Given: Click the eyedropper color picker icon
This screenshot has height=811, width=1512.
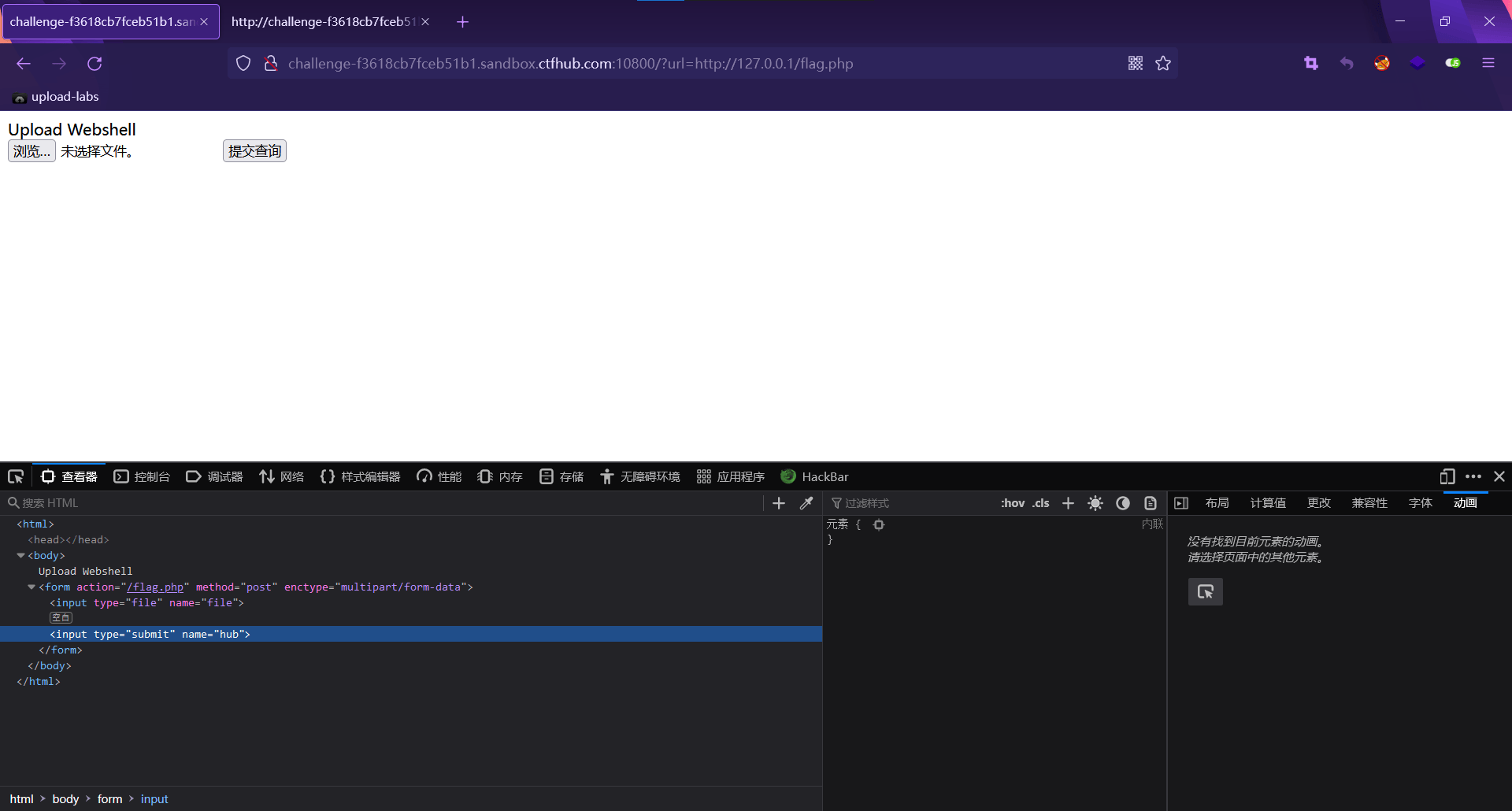Looking at the screenshot, I should click(x=806, y=503).
